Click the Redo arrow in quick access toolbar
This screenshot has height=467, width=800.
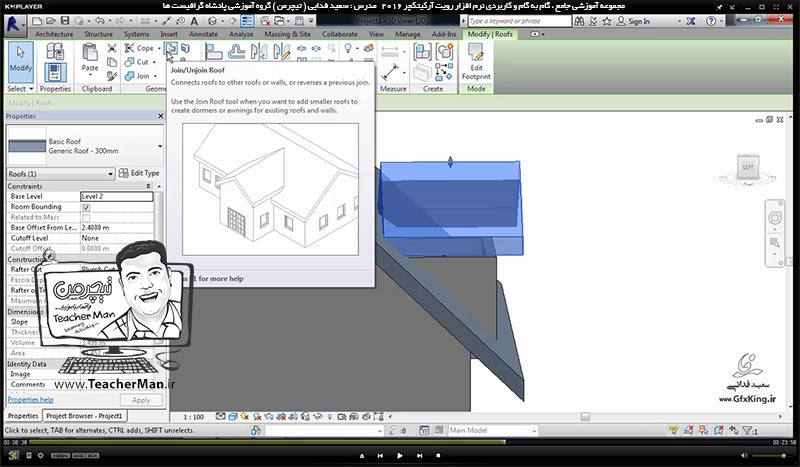120,21
